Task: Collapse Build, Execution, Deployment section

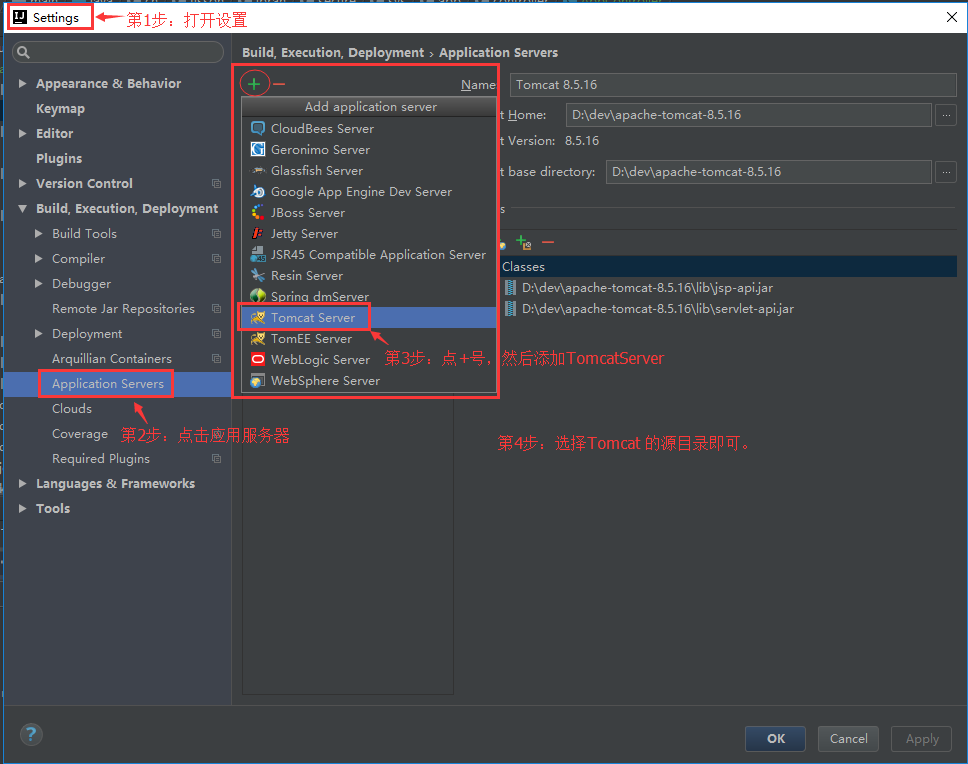Action: [23, 209]
